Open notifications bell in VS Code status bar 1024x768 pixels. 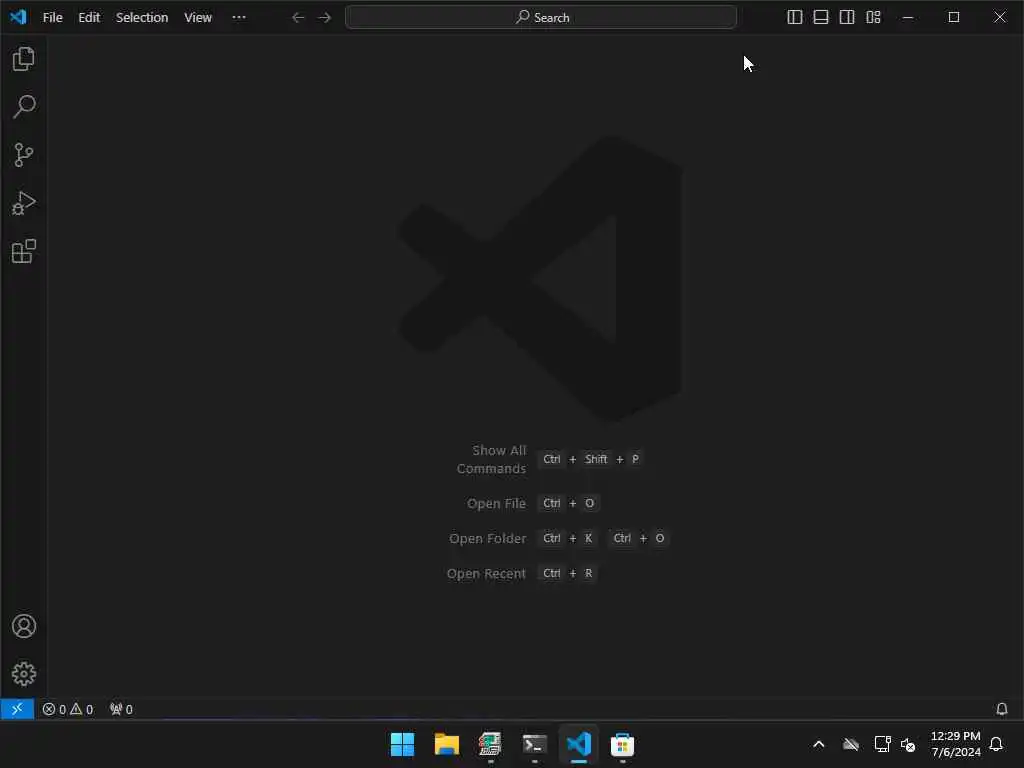click(1002, 709)
